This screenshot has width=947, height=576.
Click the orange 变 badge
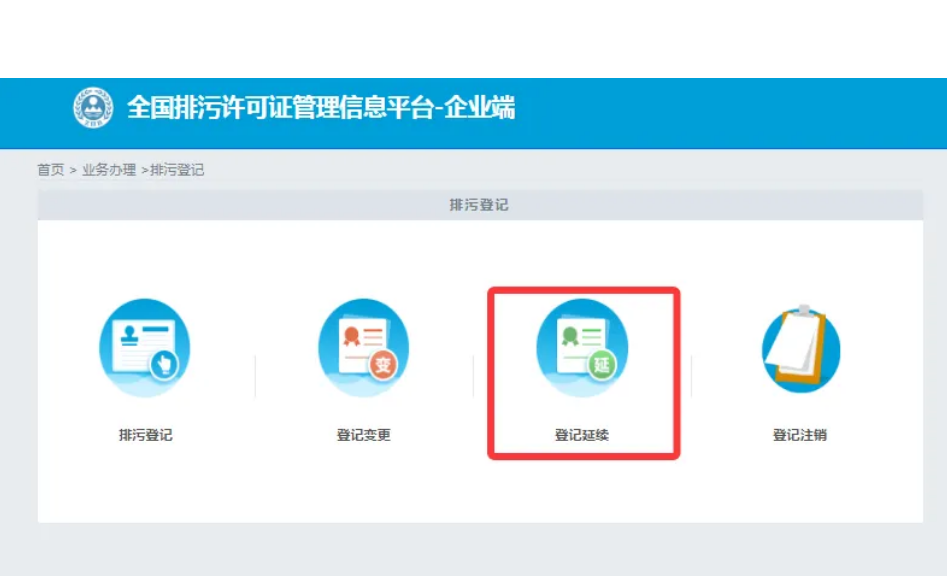point(382,365)
